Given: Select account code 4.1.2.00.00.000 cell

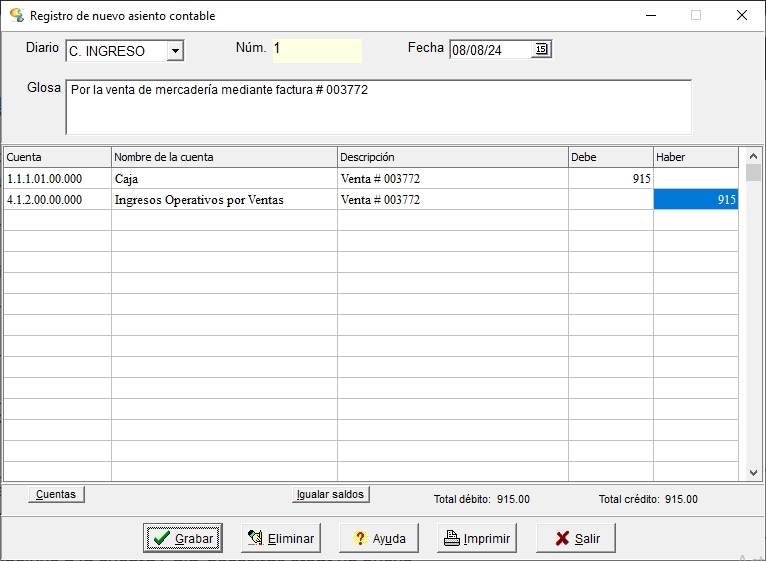Looking at the screenshot, I should [x=57, y=200].
